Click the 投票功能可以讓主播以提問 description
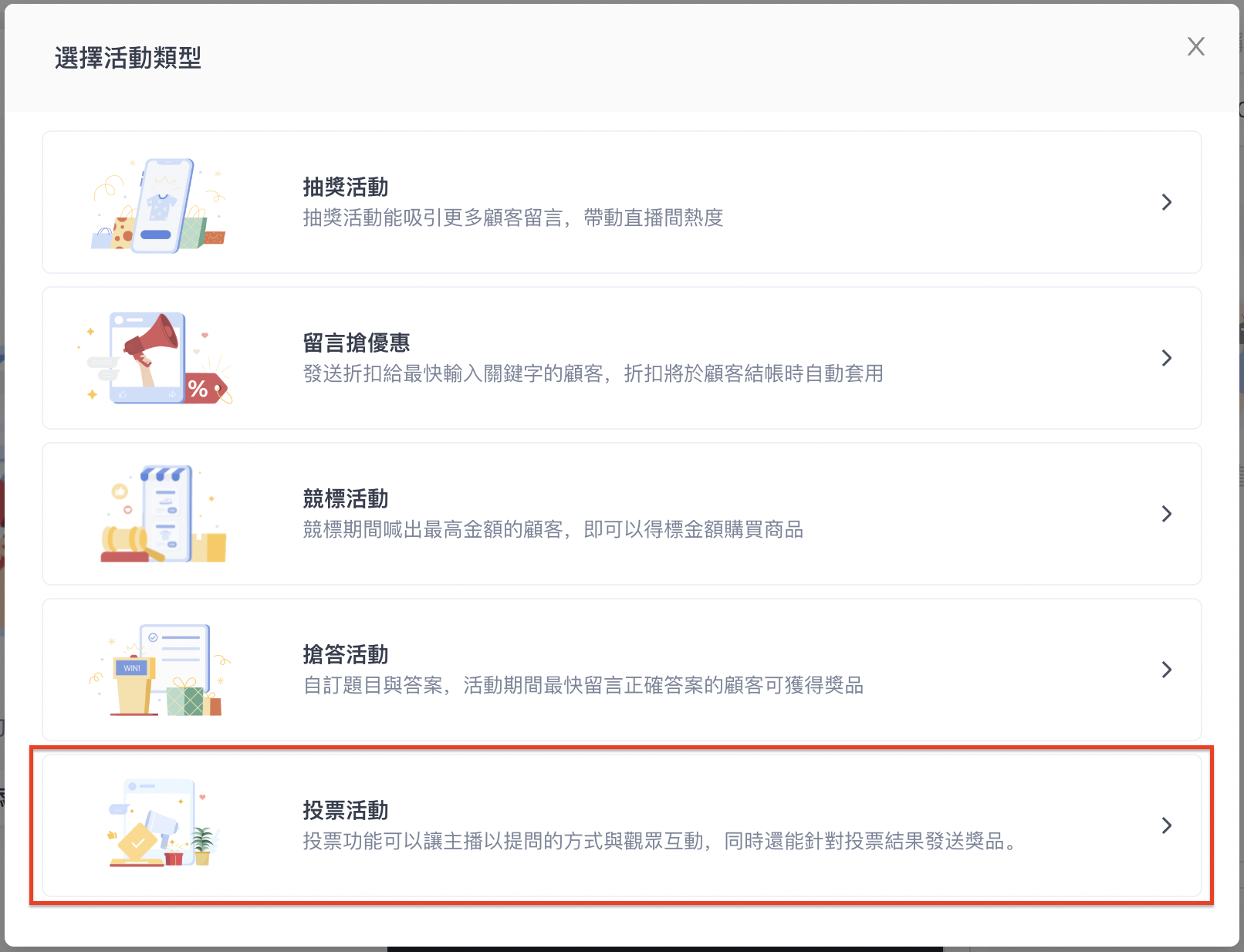Viewport: 1244px width, 952px height. point(662,842)
